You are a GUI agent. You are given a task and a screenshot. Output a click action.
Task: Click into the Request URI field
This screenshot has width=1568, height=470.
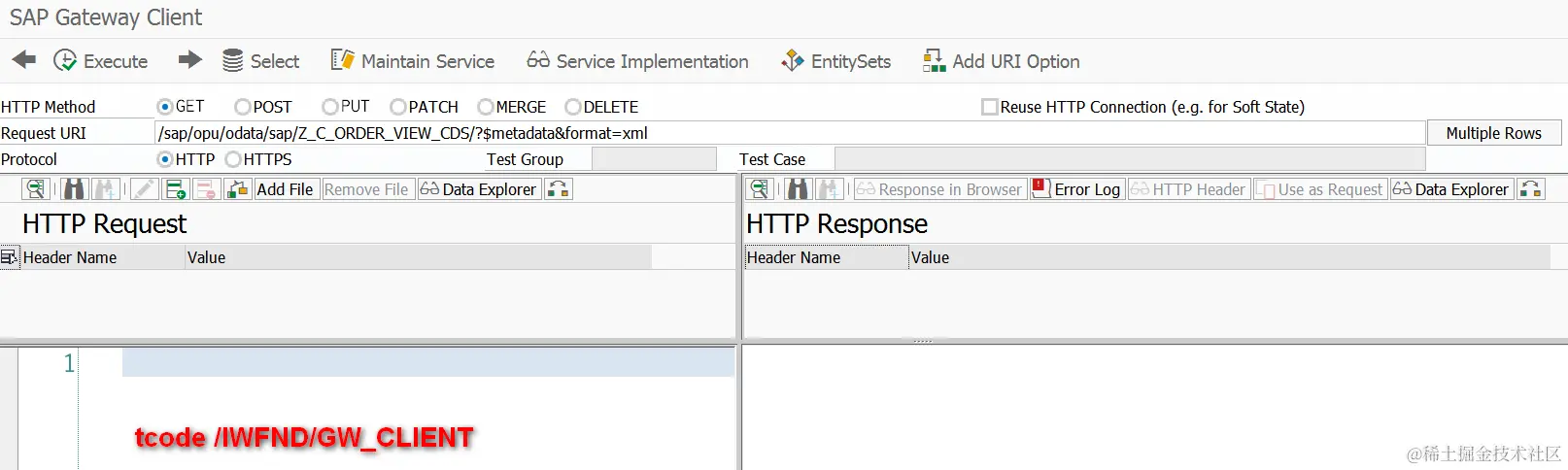click(x=790, y=133)
